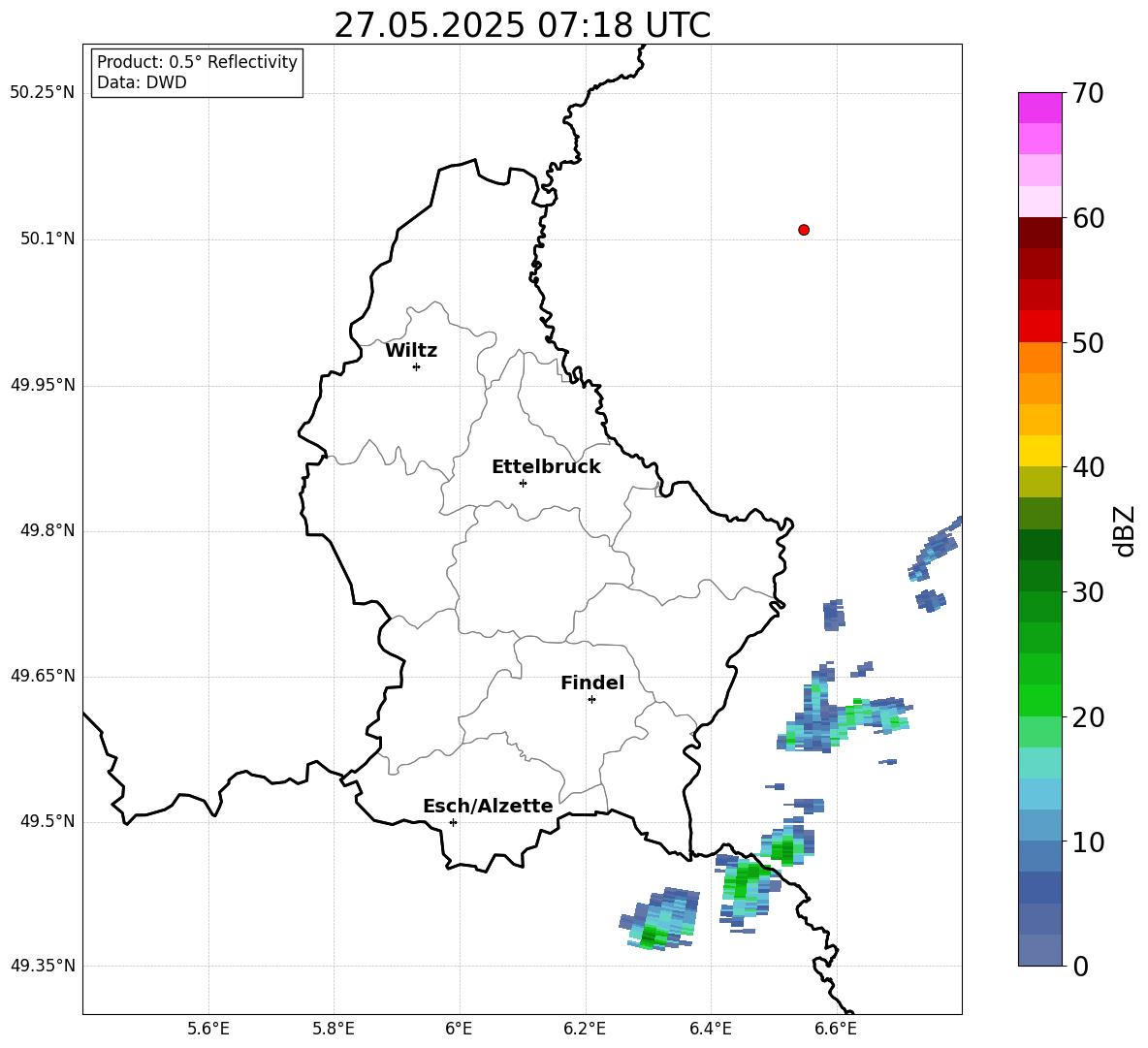
Task: Click the 50.25°N latitude label
Action: click(x=43, y=93)
